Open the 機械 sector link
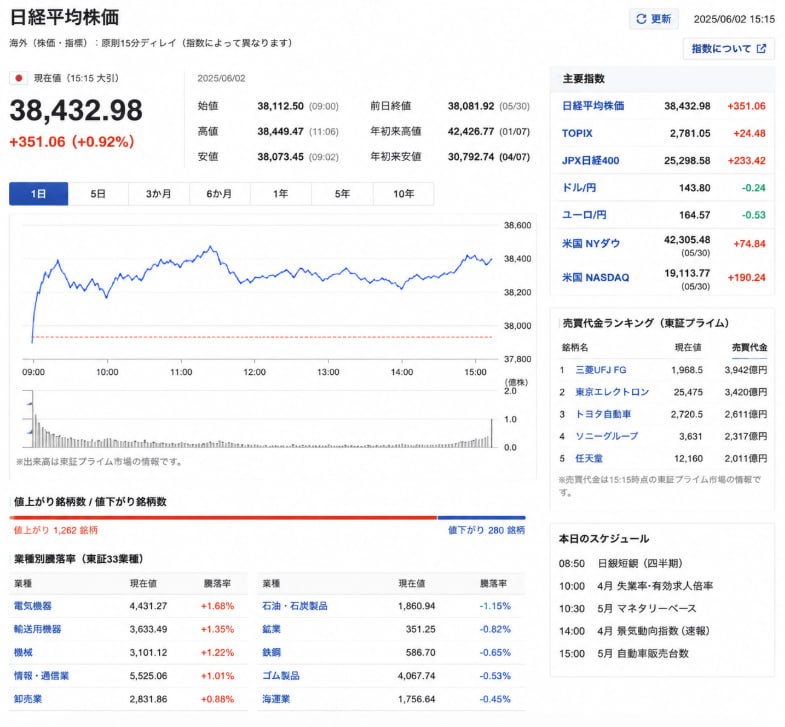 pyautogui.click(x=23, y=652)
